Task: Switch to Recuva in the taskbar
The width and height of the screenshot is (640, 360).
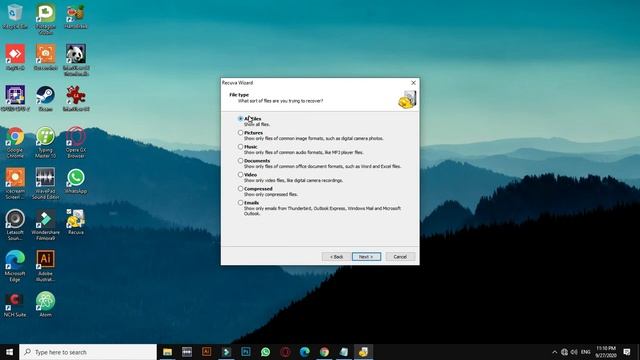Action: pyautogui.click(x=363, y=352)
